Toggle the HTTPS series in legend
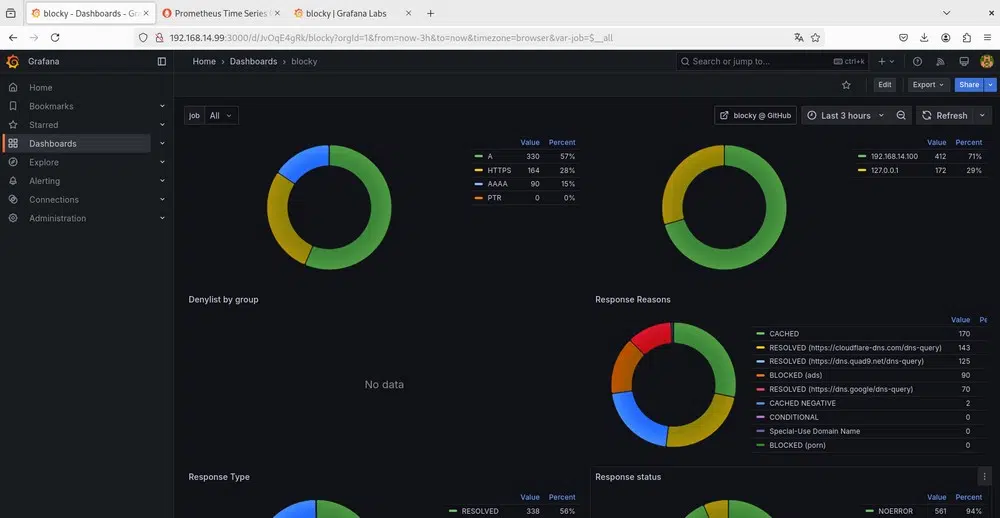This screenshot has width=1000, height=518. pos(499,170)
